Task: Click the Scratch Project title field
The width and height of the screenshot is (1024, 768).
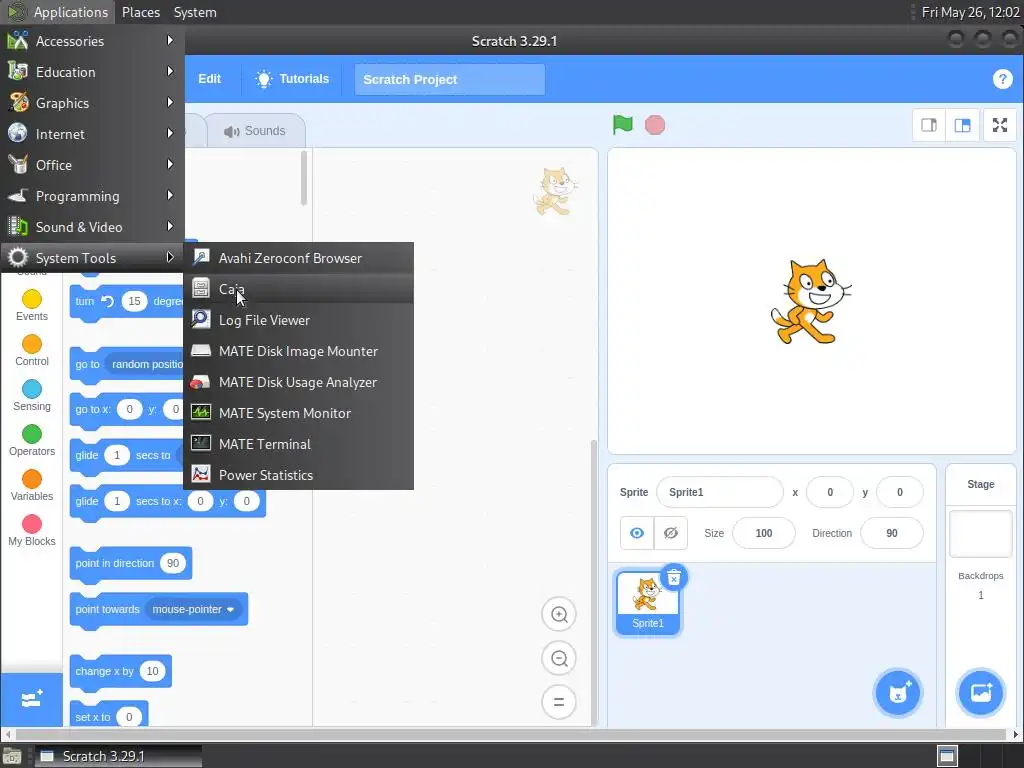Action: tap(449, 80)
